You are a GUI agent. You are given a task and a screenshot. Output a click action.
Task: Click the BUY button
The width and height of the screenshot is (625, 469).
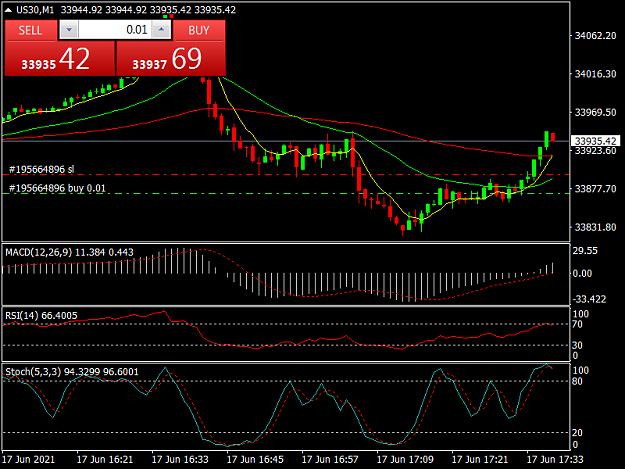(199, 30)
